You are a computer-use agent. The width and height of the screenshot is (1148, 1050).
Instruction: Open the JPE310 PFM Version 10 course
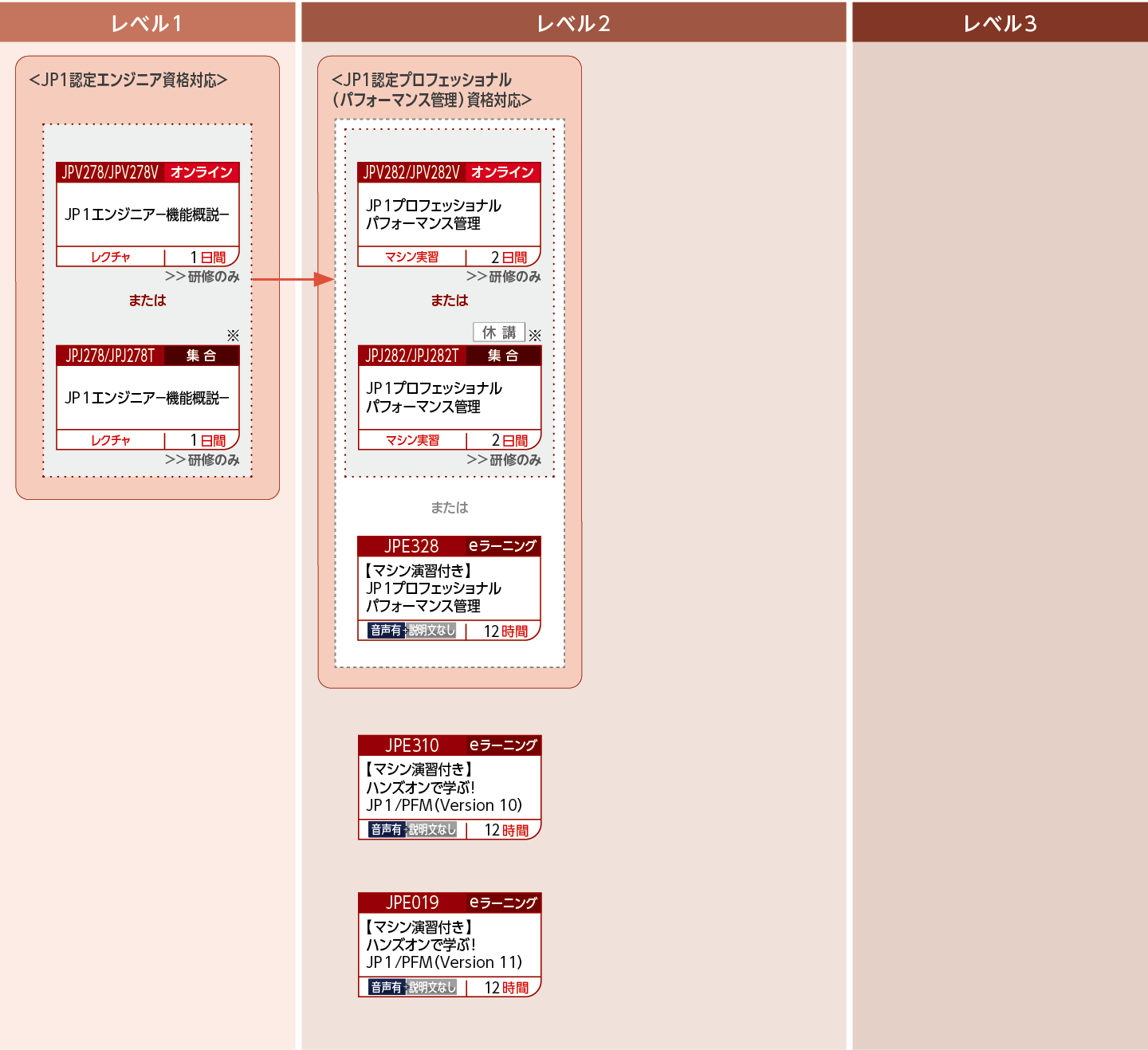coord(450,787)
